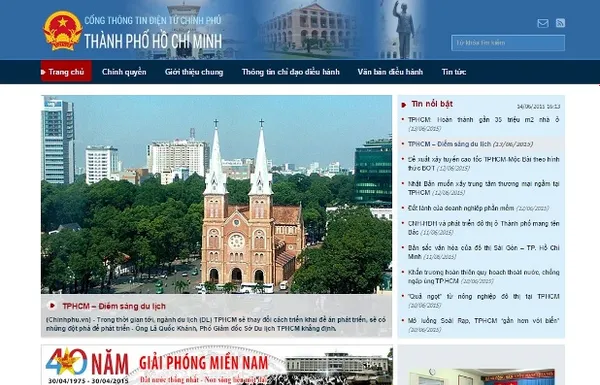Click the arrow icon before TPHCM – Điểm sáng du lịch caption

[52, 306]
